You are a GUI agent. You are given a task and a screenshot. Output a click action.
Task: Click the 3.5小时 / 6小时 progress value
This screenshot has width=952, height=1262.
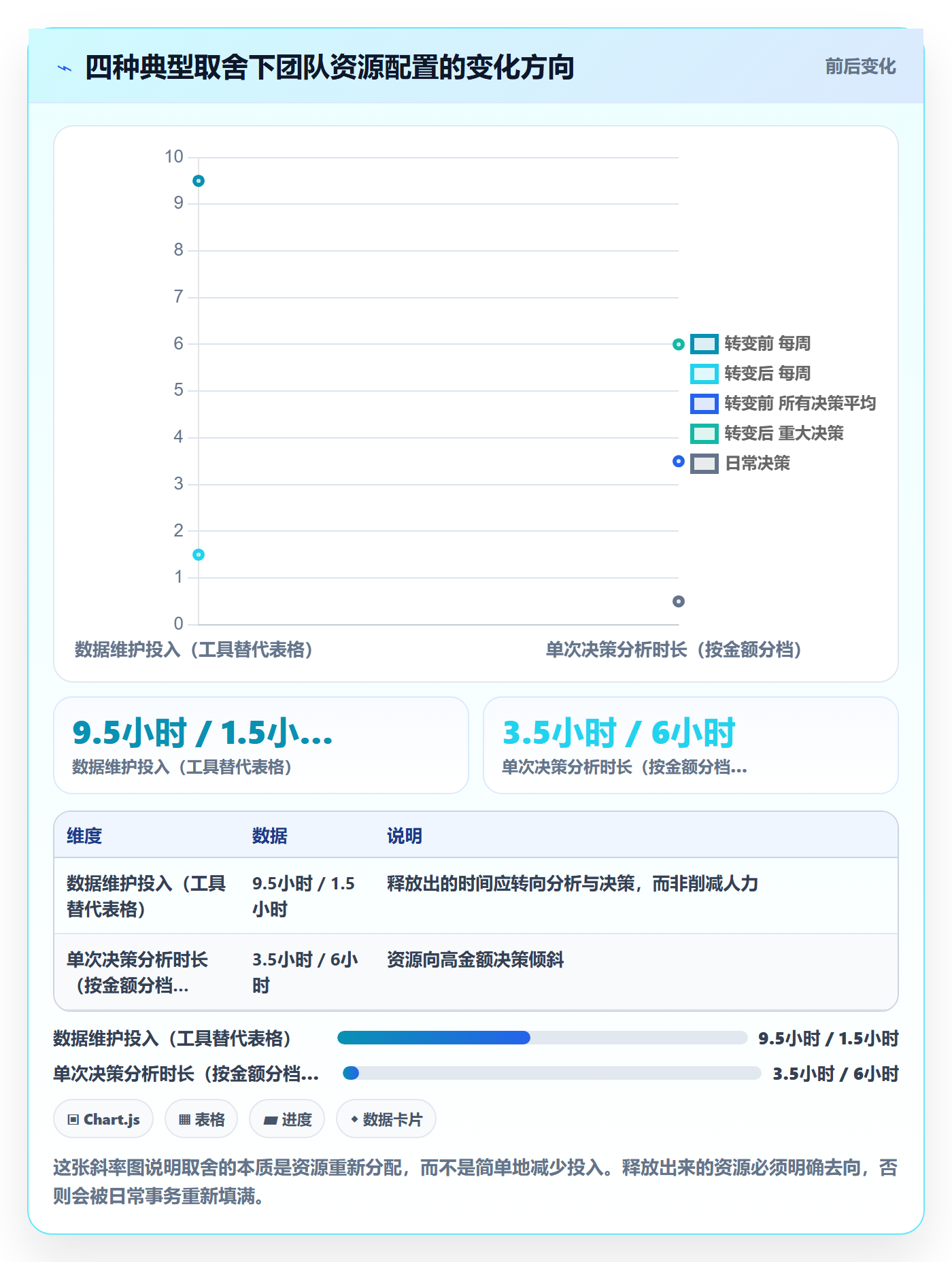836,1074
